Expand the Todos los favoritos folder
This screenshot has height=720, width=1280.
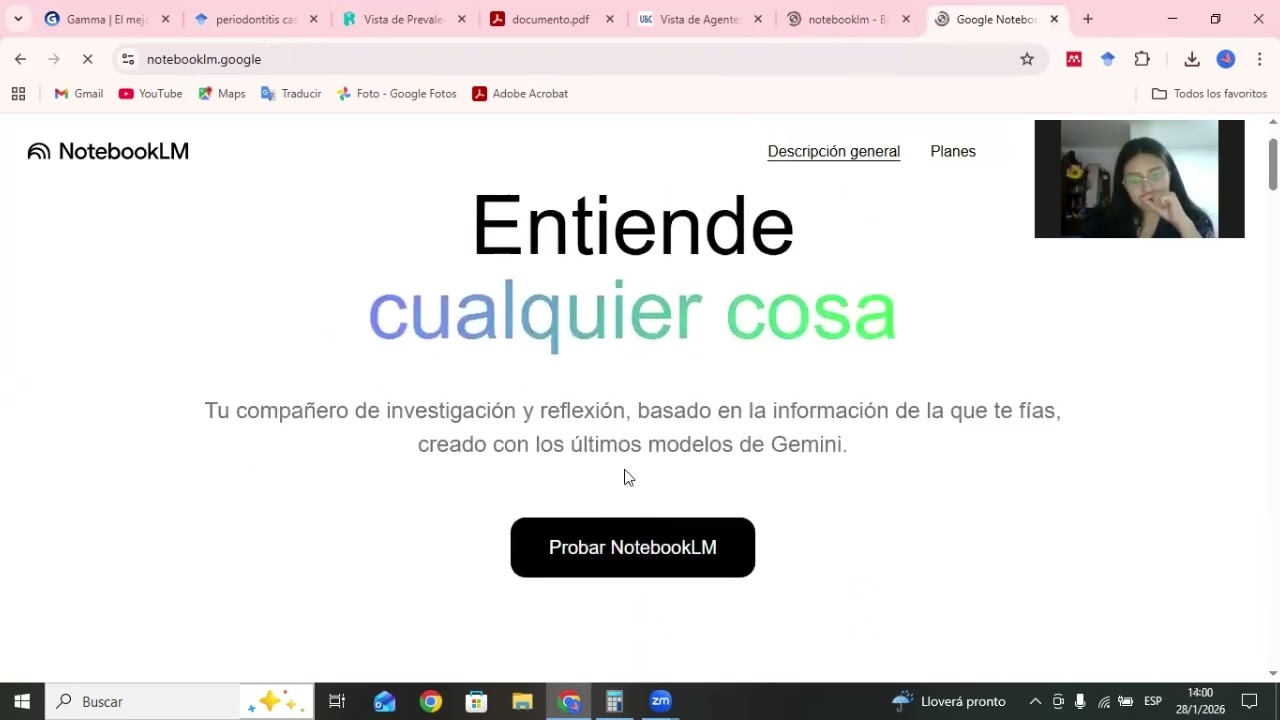click(1209, 94)
